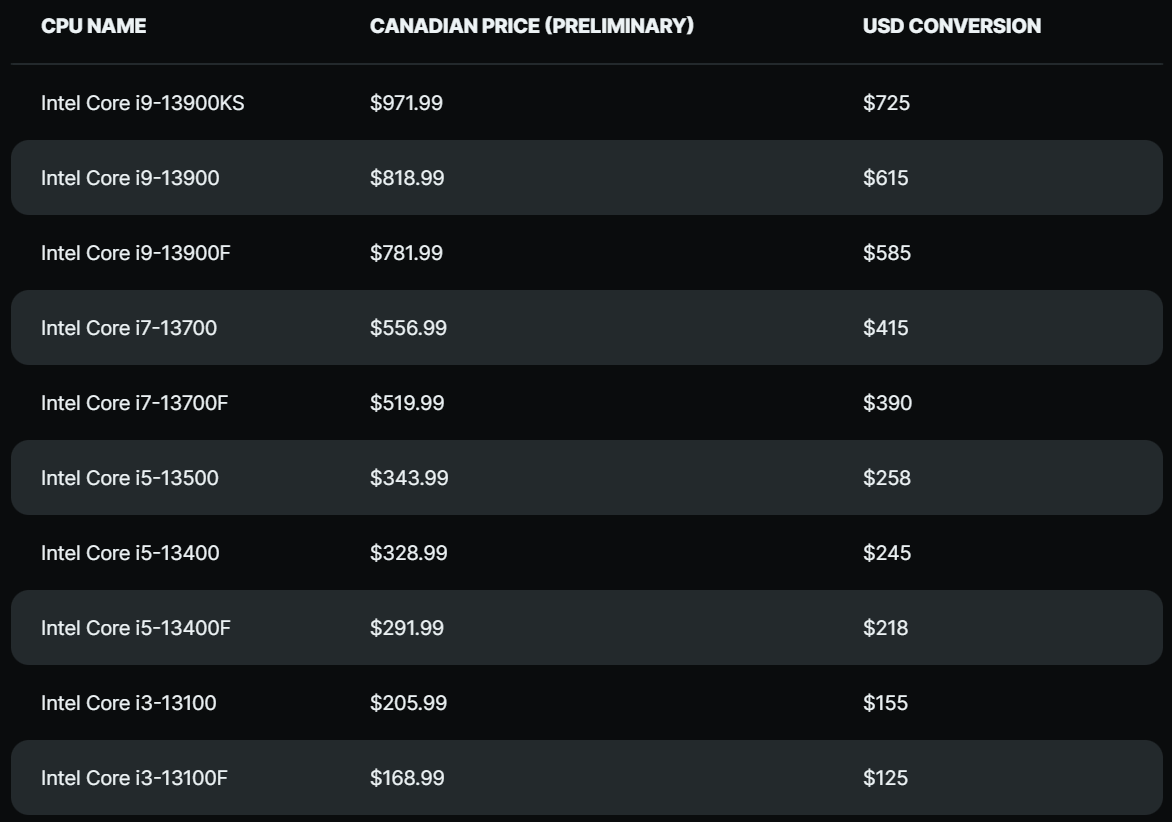Click the Intel Core i7-13700F name
1172x822 pixels.
click(134, 403)
